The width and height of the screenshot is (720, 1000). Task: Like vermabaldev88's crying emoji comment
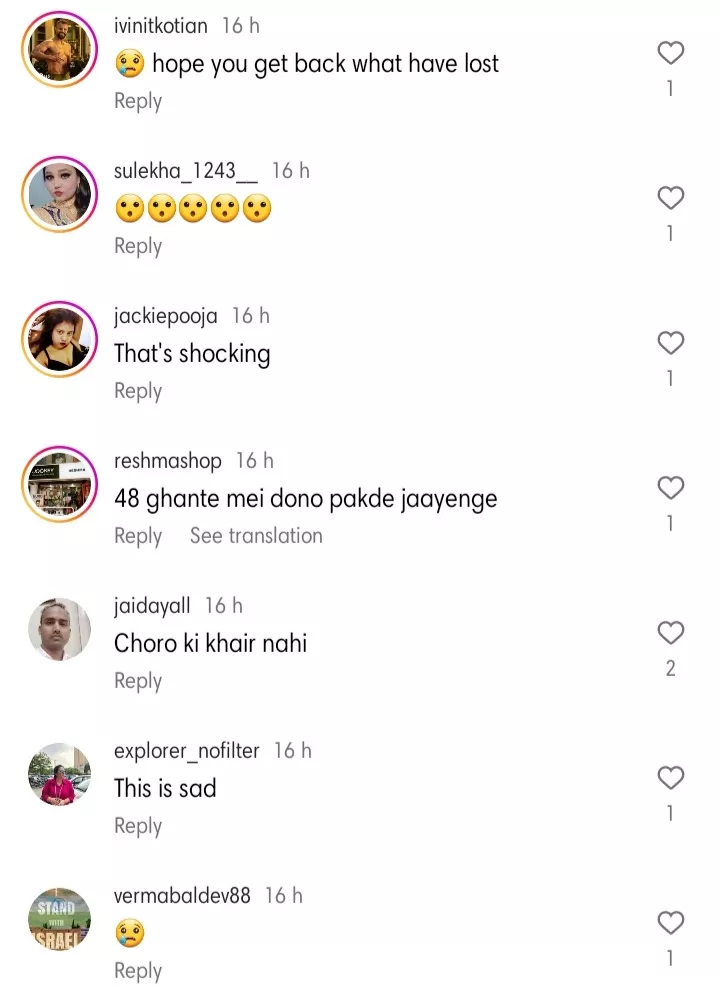pos(670,923)
